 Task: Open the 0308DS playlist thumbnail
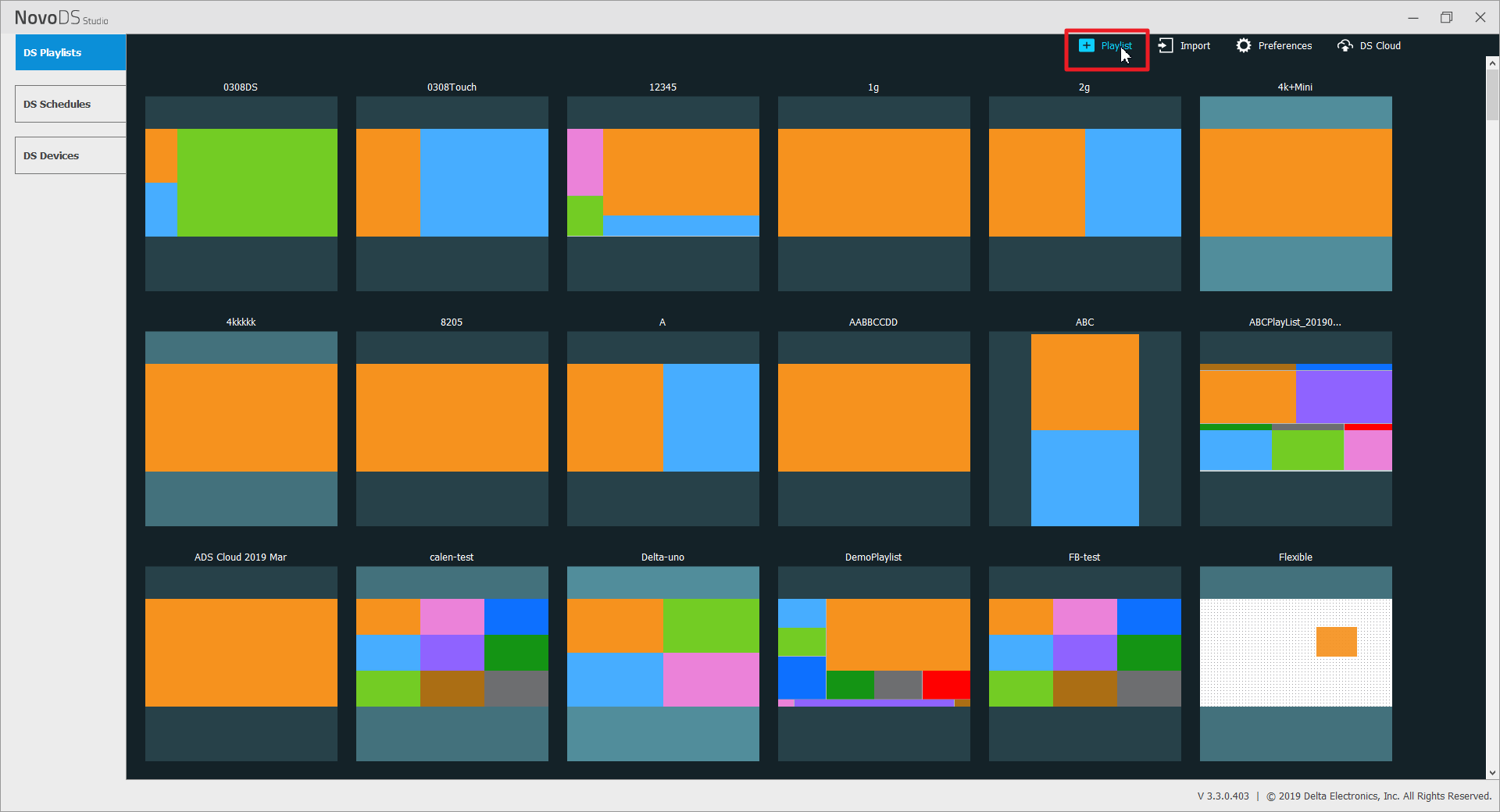click(241, 193)
